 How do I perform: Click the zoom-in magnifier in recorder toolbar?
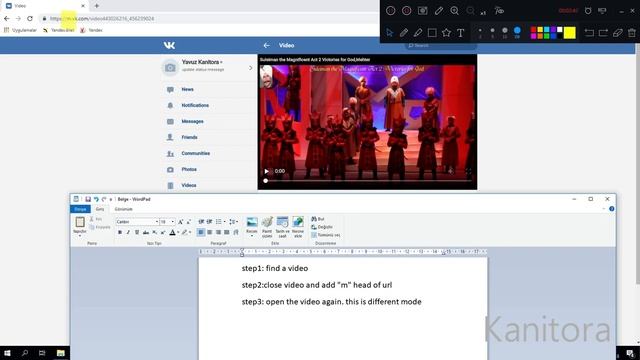(x=454, y=11)
